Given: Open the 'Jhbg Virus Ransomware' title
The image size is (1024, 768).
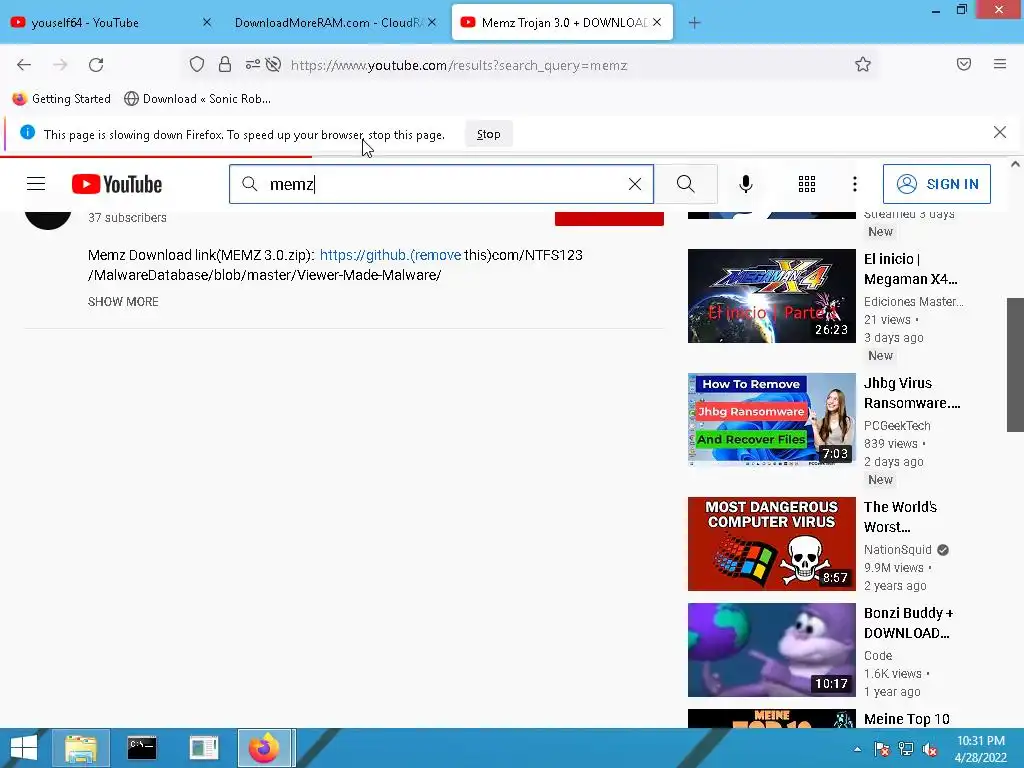Looking at the screenshot, I should (x=912, y=393).
